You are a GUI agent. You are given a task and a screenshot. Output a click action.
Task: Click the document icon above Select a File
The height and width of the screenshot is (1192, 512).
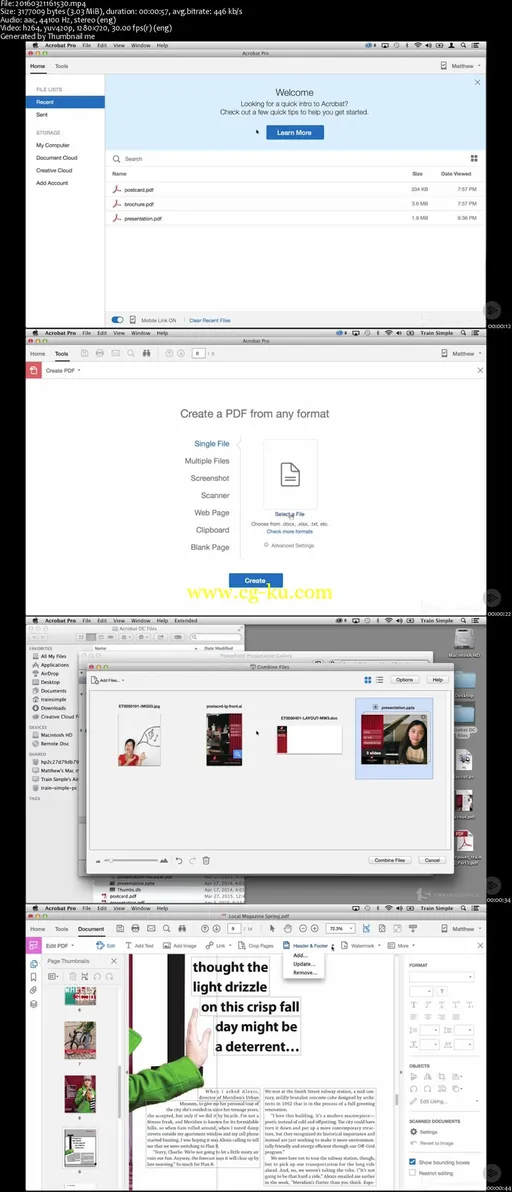coord(290,474)
